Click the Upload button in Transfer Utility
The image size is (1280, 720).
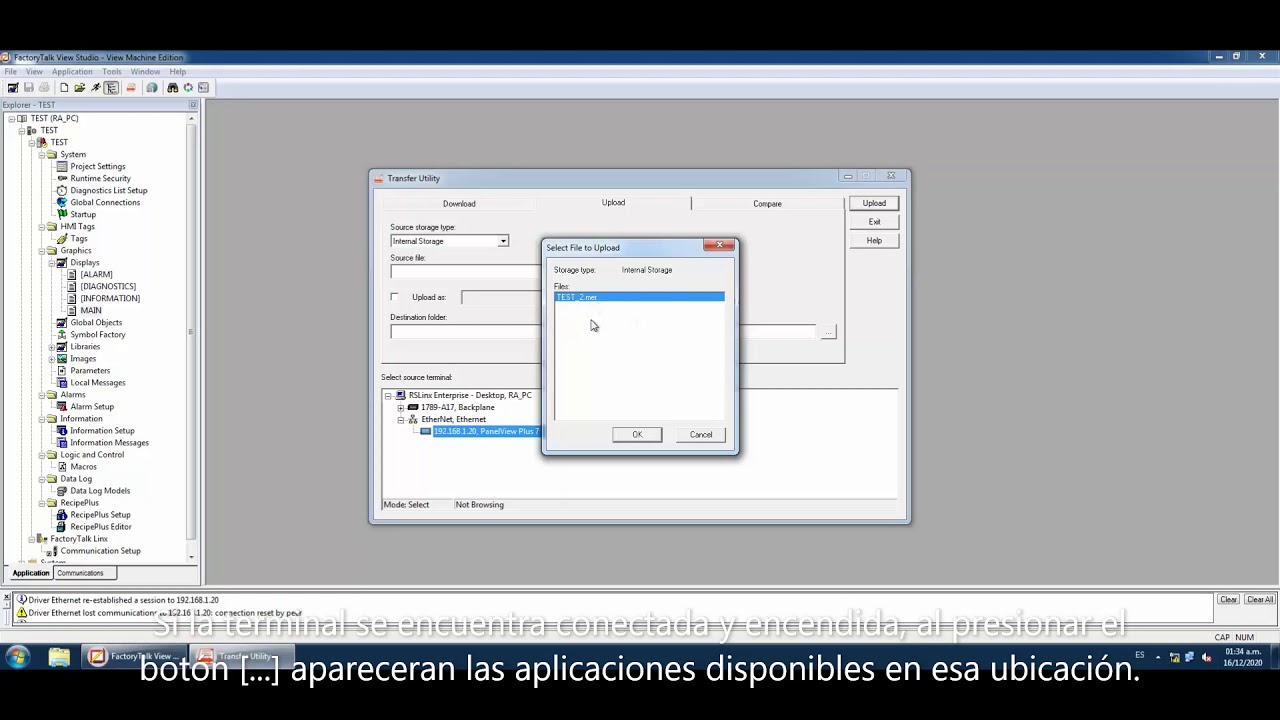pyautogui.click(x=874, y=203)
